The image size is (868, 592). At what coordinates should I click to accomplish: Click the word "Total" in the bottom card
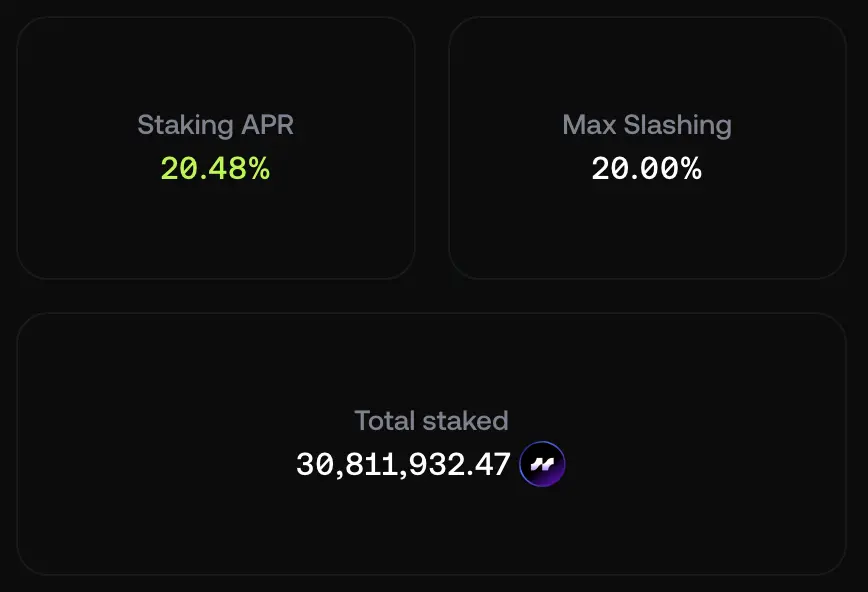click(383, 420)
